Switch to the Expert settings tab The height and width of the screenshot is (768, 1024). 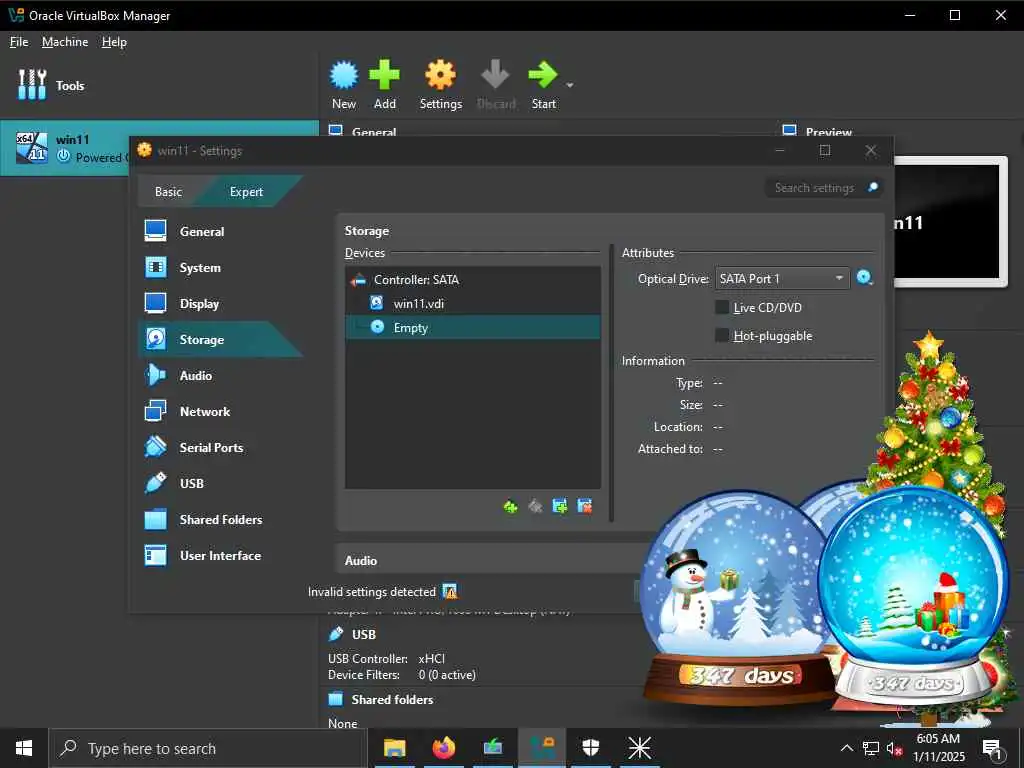[x=246, y=191]
